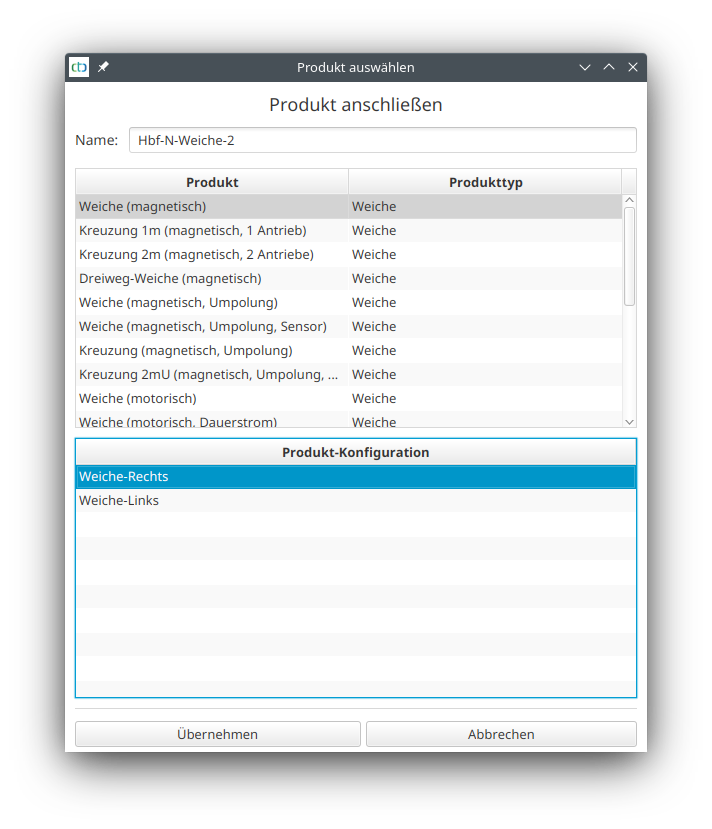This screenshot has height=829, width=712.
Task: Cancel with the Abbrechen button
Action: click(x=501, y=734)
